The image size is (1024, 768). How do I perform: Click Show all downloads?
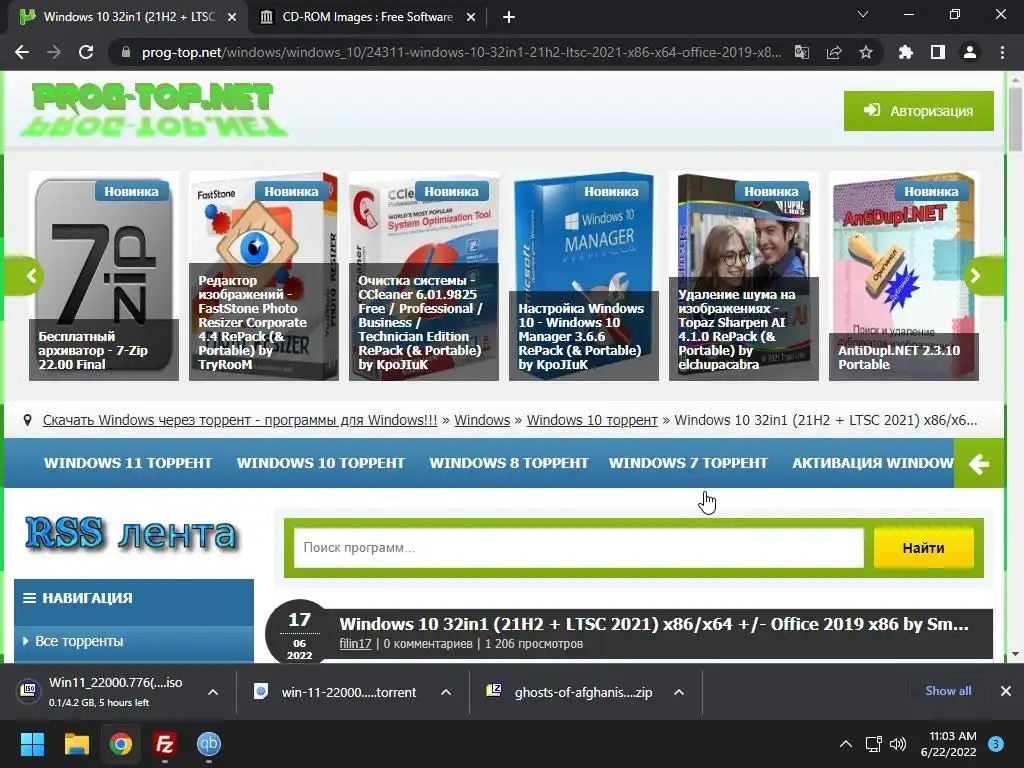pyautogui.click(x=948, y=691)
